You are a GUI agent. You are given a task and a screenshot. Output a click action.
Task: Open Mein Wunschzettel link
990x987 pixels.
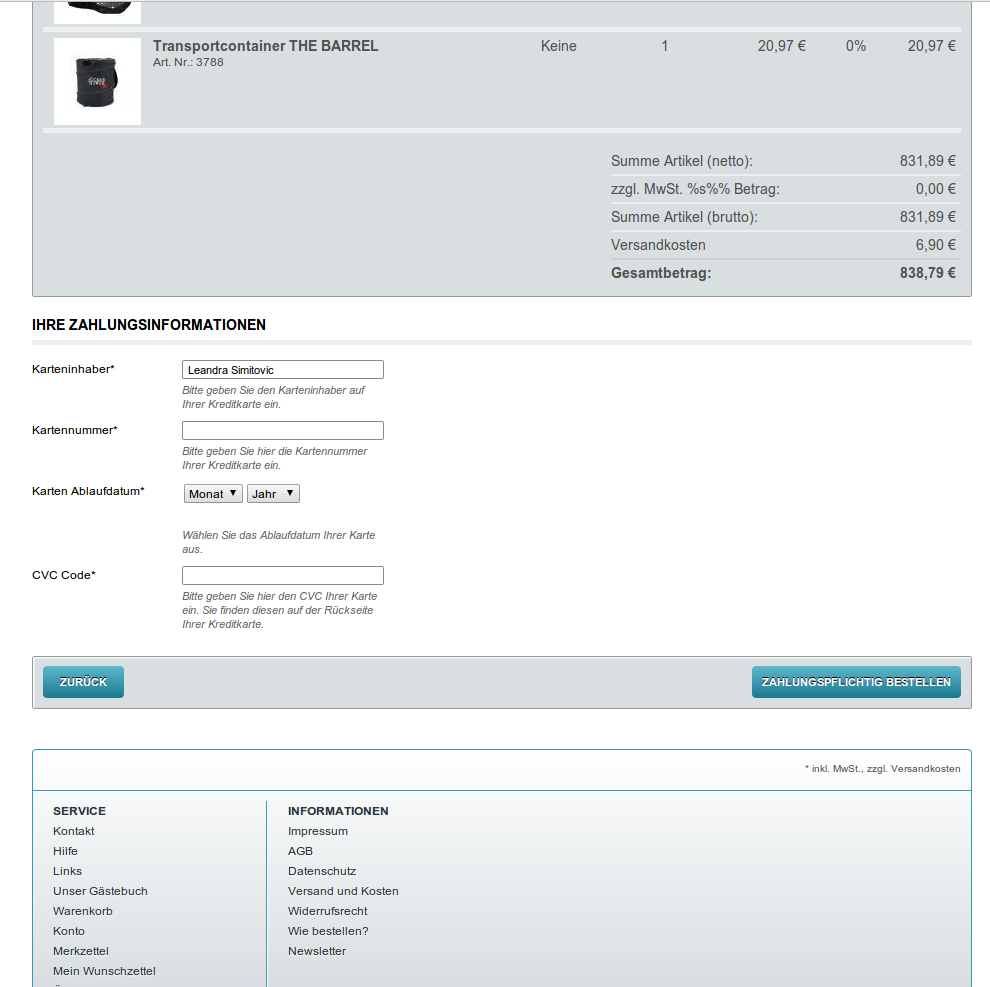coord(104,971)
